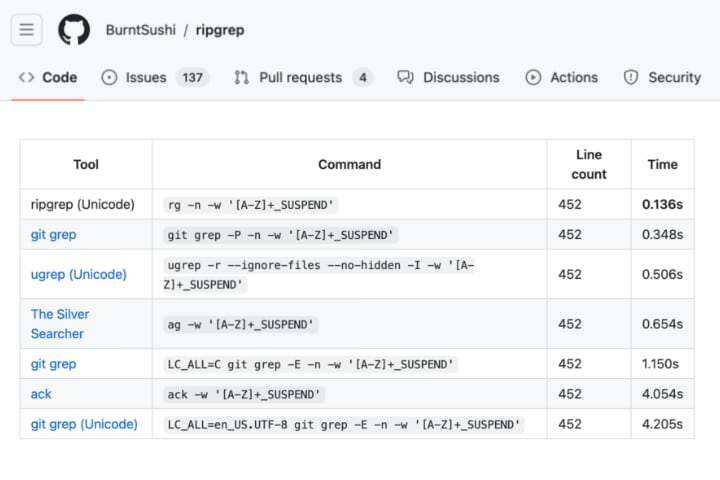Click the Security shield icon
Image resolution: width=720 pixels, height=480 pixels.
(631, 77)
